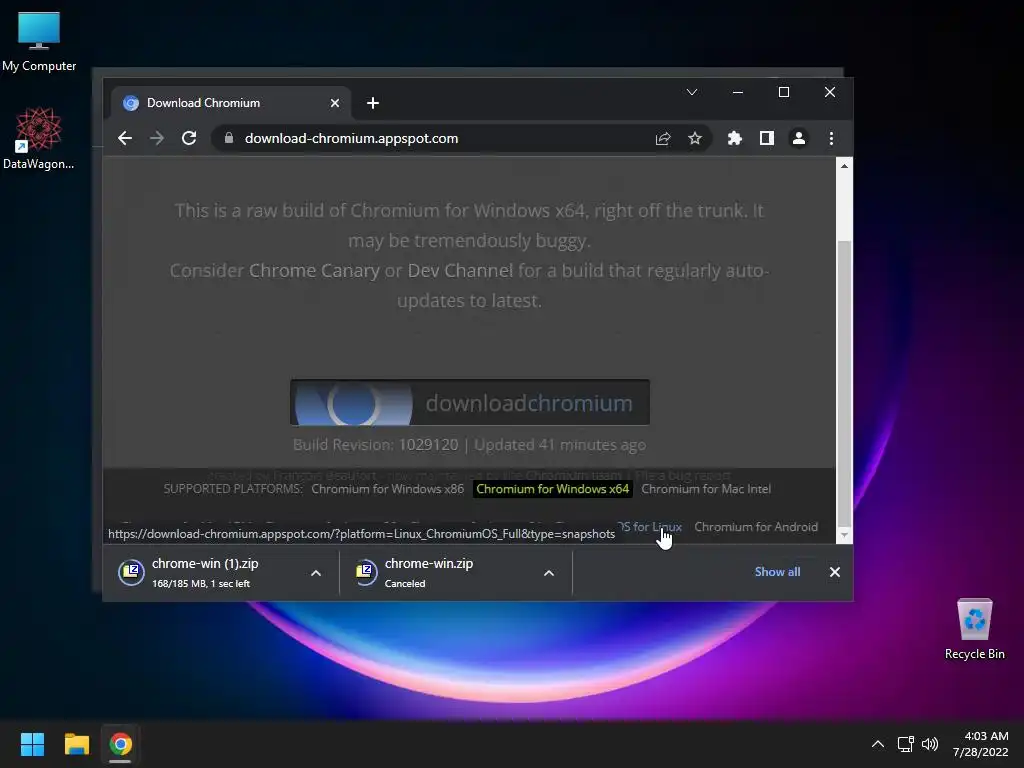Select Chromium for Android platform

coord(756,527)
